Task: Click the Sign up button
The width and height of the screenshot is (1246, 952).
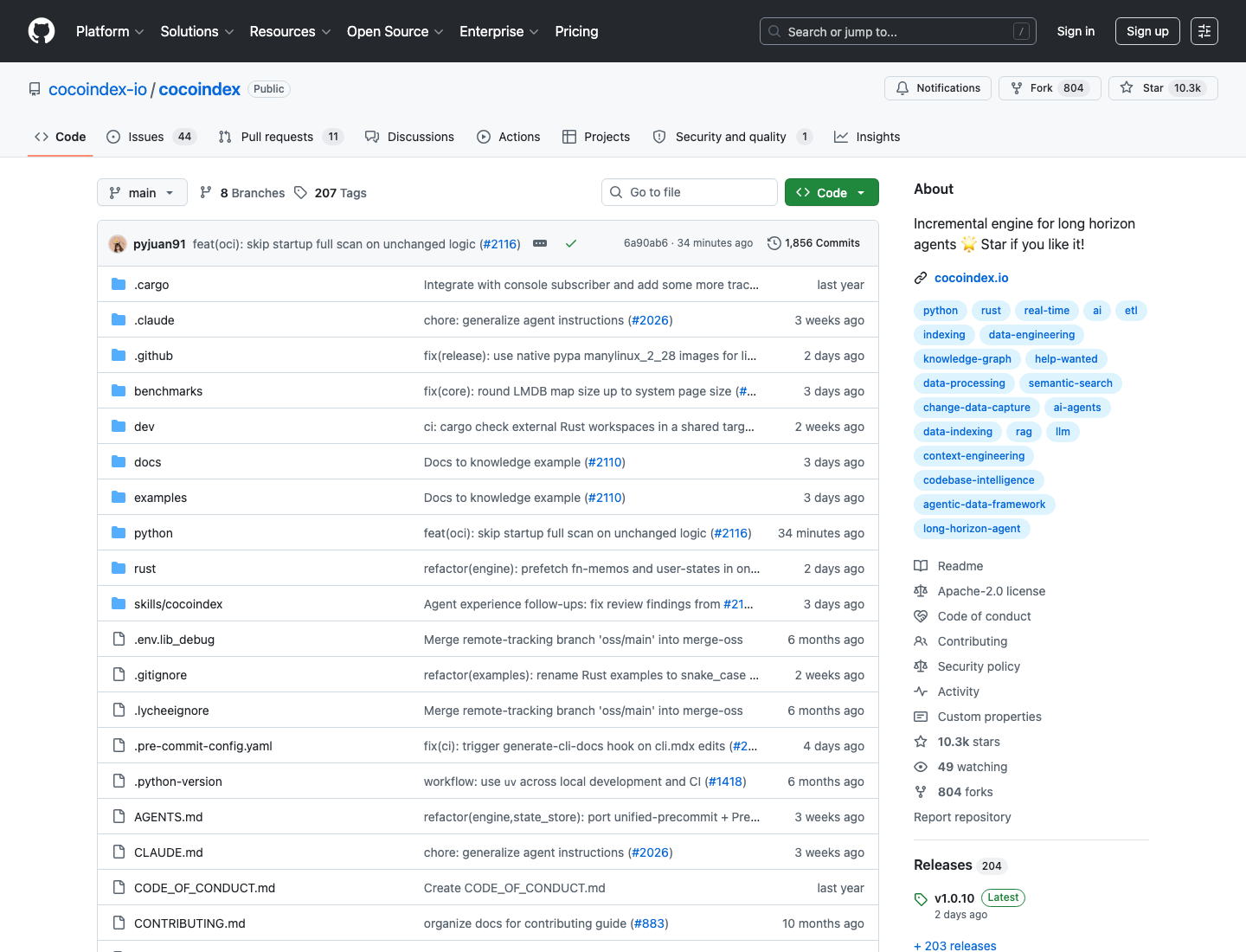Action: pyautogui.click(x=1147, y=31)
